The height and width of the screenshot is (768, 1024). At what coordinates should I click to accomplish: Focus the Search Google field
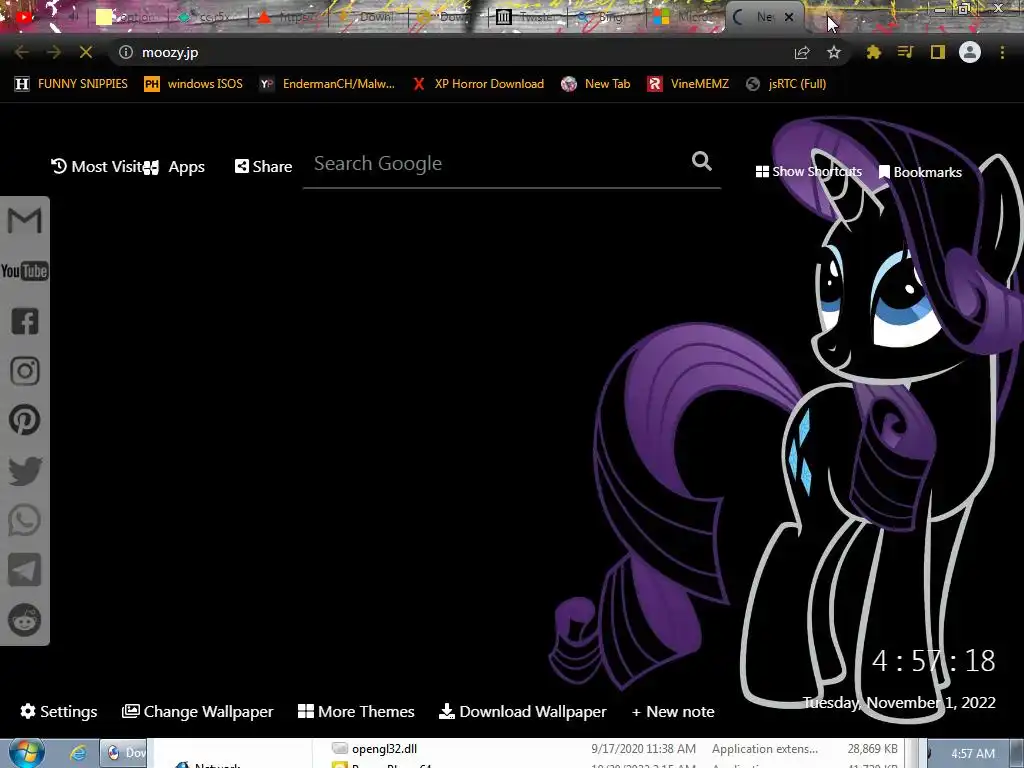pos(496,163)
